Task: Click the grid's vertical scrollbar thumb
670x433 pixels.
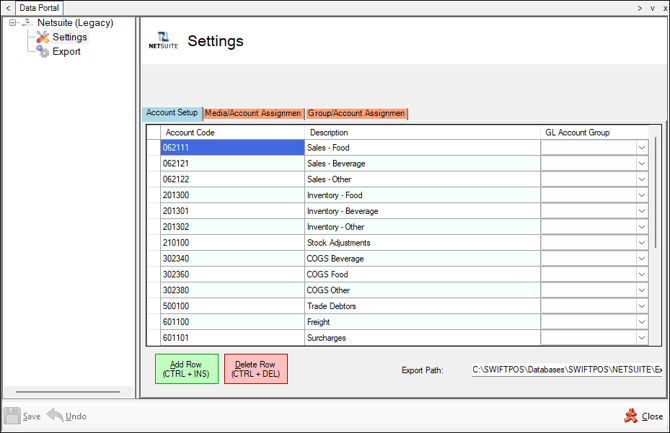Action: tap(655, 192)
